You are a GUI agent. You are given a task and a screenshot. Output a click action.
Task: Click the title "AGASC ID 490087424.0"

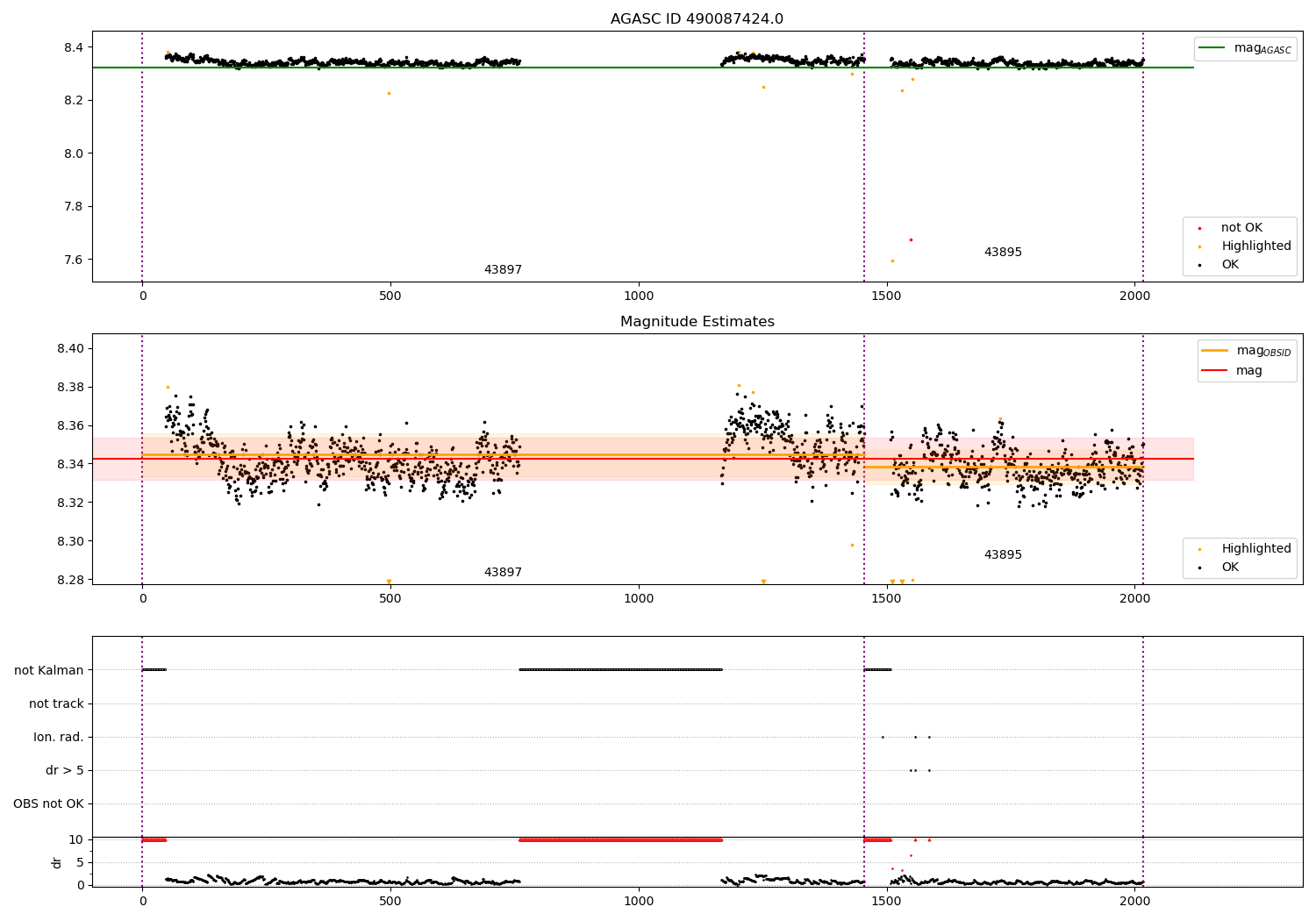coord(697,19)
